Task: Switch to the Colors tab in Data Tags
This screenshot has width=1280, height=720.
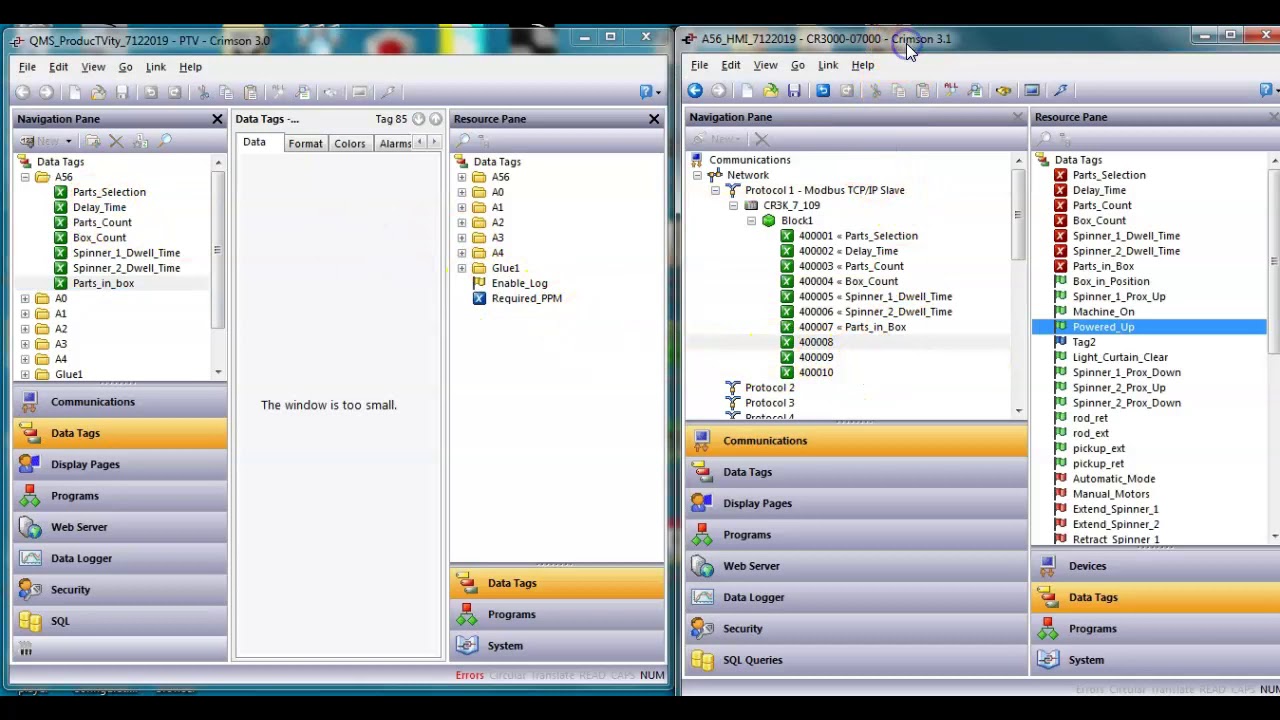Action: click(x=350, y=144)
